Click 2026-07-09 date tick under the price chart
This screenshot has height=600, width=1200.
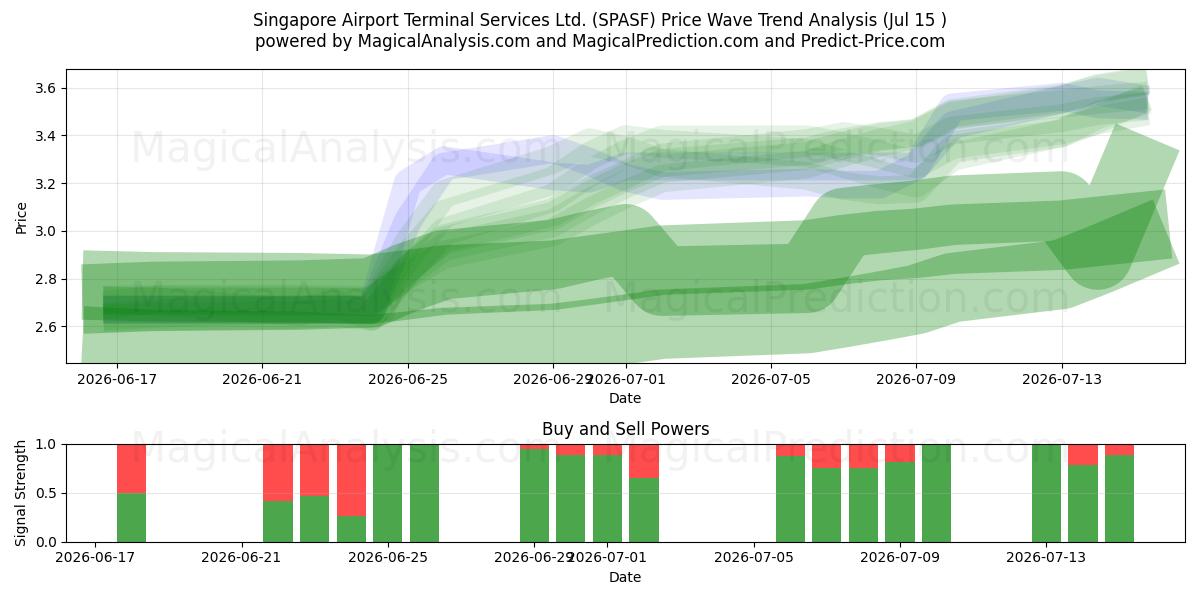coord(917,379)
